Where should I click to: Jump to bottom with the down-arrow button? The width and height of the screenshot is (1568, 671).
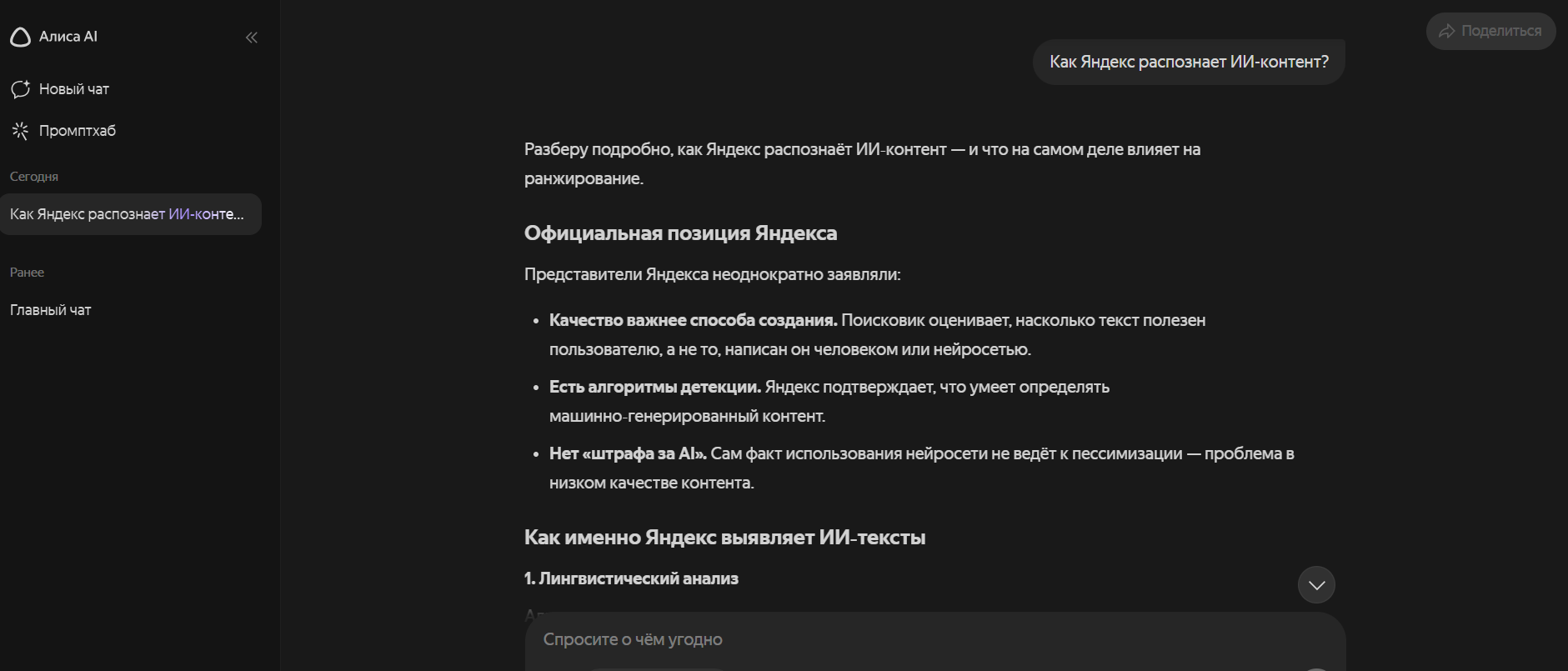tap(1316, 585)
